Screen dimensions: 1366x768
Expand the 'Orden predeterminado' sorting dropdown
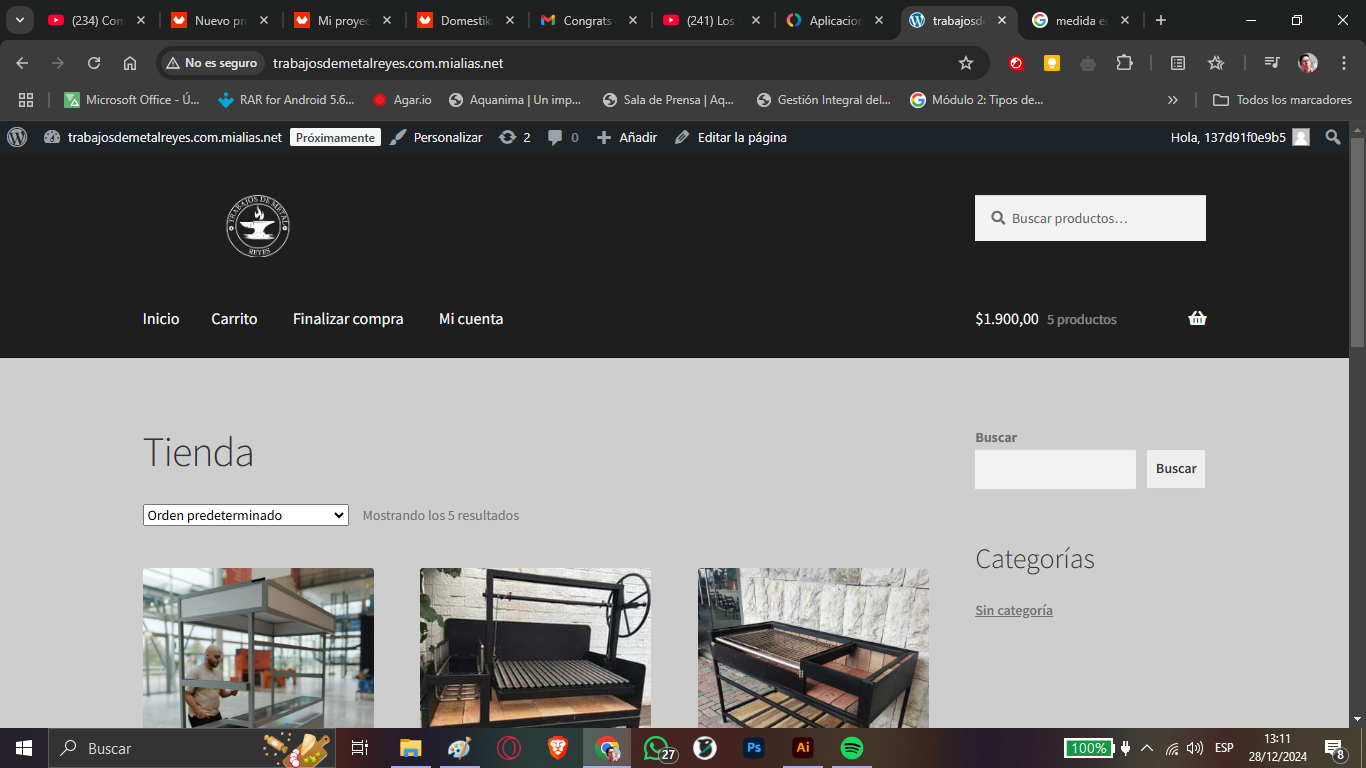[x=245, y=515]
